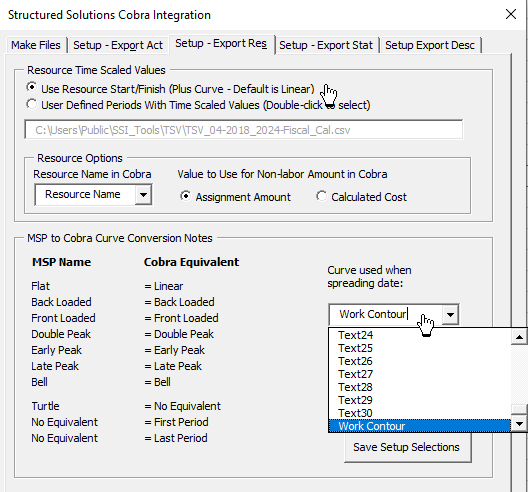Click the list scrollbar up arrow

[519, 337]
